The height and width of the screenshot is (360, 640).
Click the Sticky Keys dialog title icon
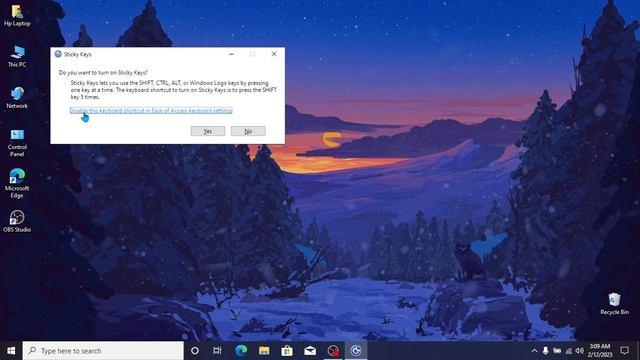click(58, 54)
